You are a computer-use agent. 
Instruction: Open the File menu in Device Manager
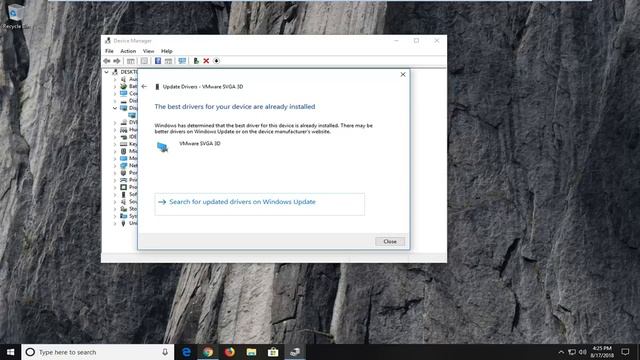click(x=109, y=51)
